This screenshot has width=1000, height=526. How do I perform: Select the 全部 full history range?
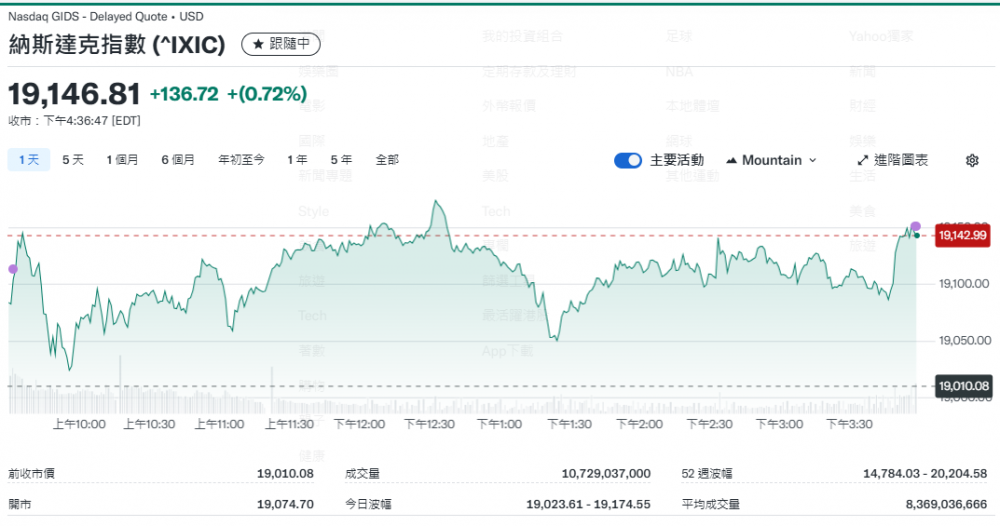(387, 159)
